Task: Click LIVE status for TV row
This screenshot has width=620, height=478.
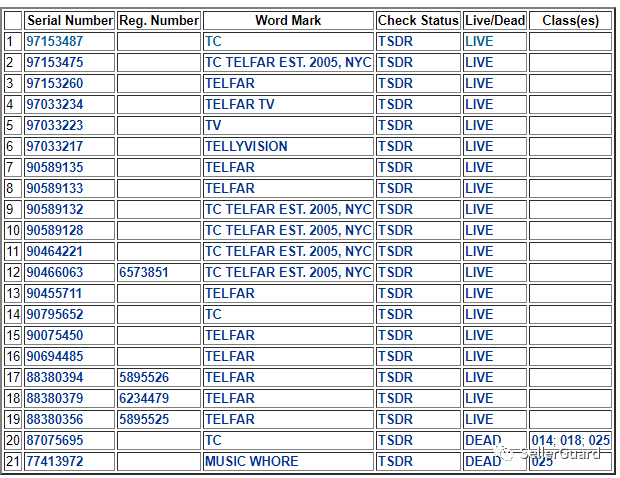Action: [479, 125]
